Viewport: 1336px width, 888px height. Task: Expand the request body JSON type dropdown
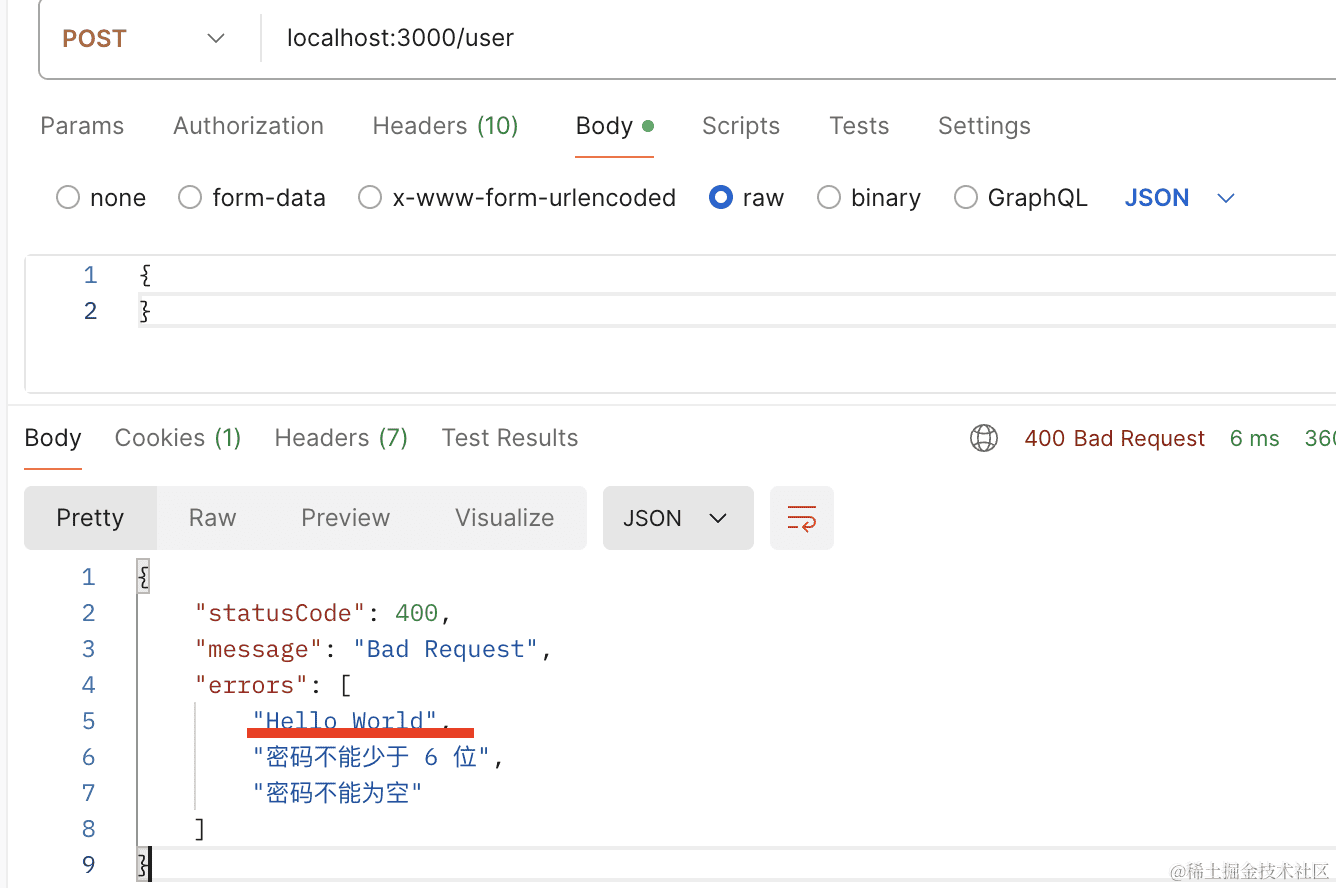pos(1180,198)
